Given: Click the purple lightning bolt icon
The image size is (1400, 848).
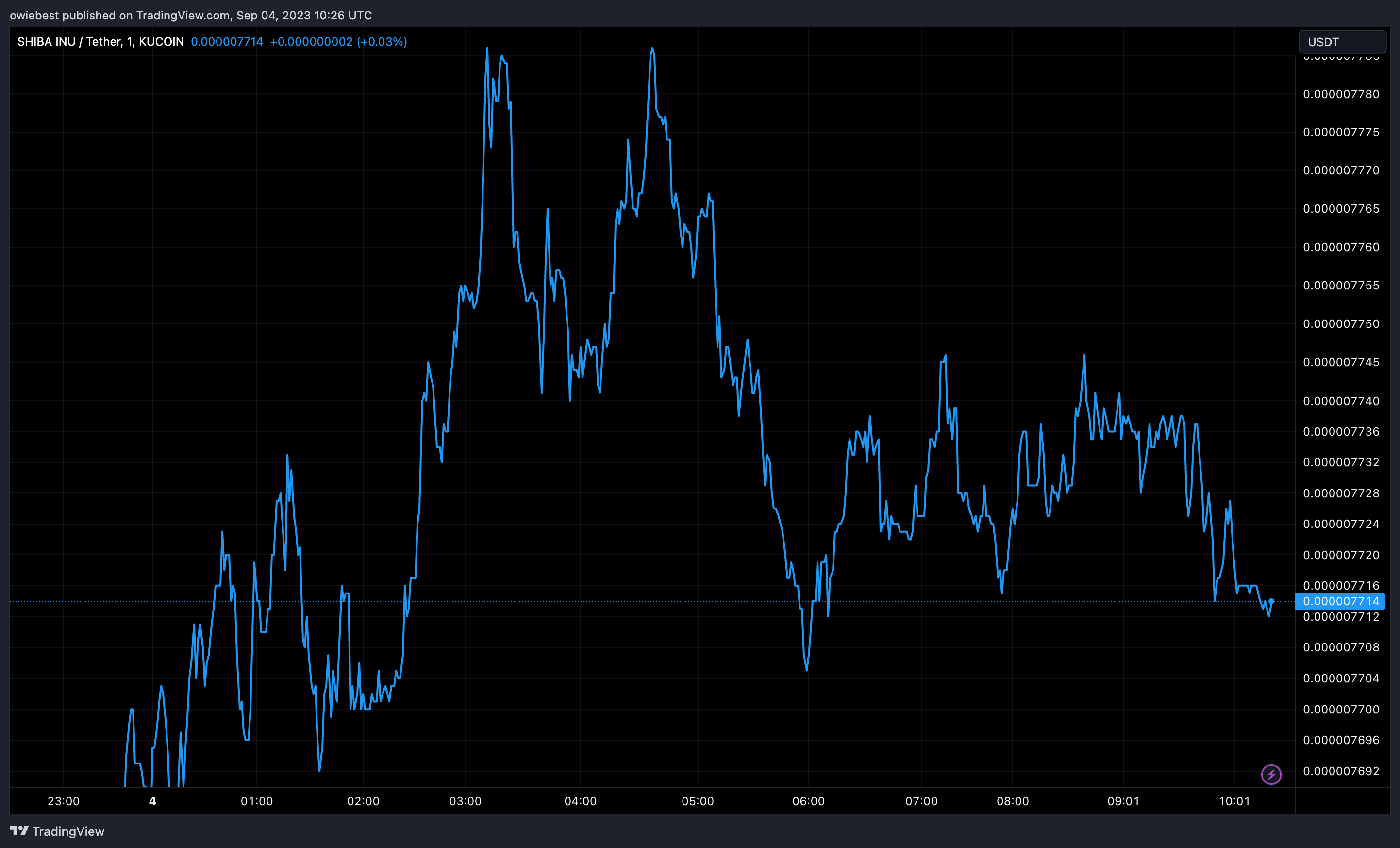Looking at the screenshot, I should [1271, 774].
